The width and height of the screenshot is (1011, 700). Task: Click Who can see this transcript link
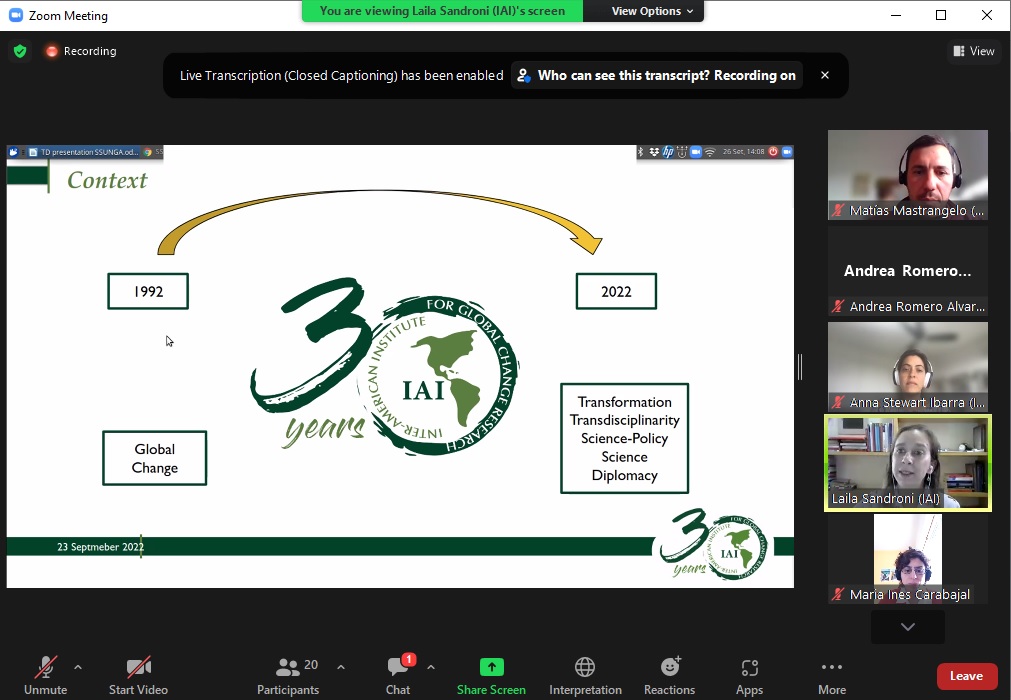pyautogui.click(x=657, y=75)
